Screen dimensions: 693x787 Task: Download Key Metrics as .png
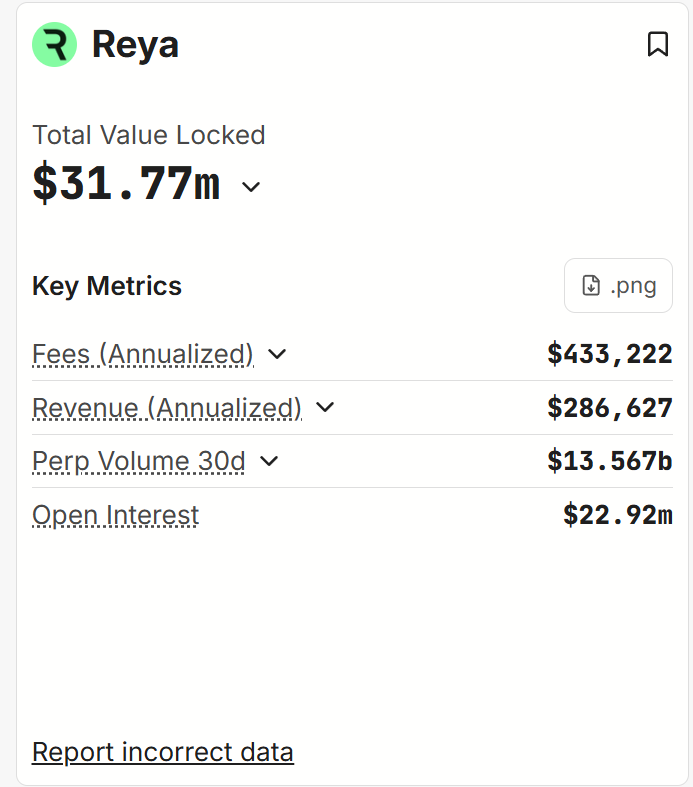(618, 286)
